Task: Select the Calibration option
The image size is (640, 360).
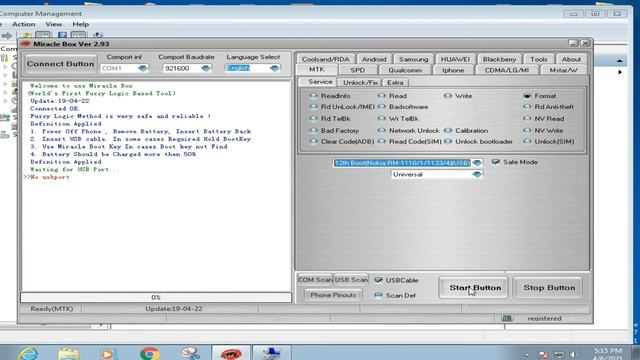Action: pos(466,131)
